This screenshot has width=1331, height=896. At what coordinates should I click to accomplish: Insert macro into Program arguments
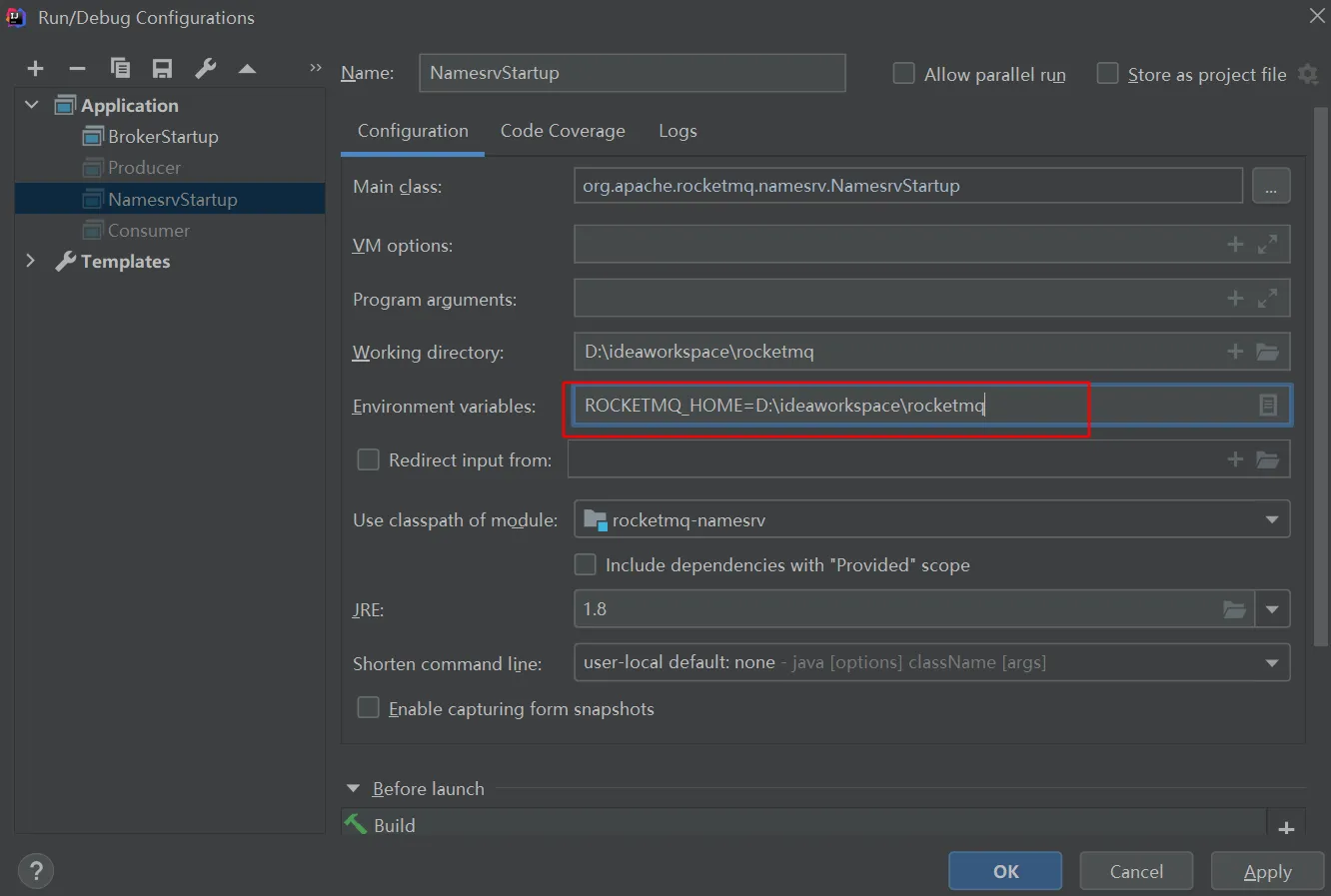pyautogui.click(x=1235, y=298)
